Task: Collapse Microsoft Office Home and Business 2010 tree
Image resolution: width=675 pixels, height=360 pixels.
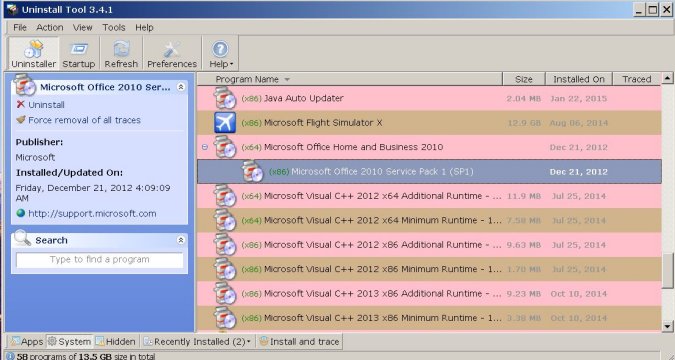Action: tap(205, 147)
